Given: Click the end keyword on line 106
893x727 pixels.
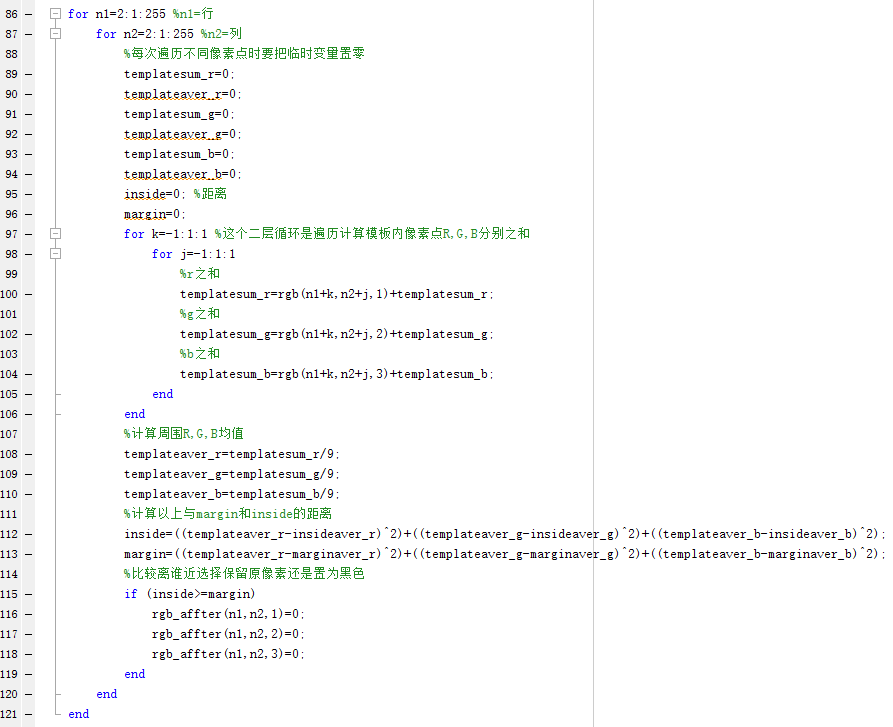Looking at the screenshot, I should click(134, 414).
